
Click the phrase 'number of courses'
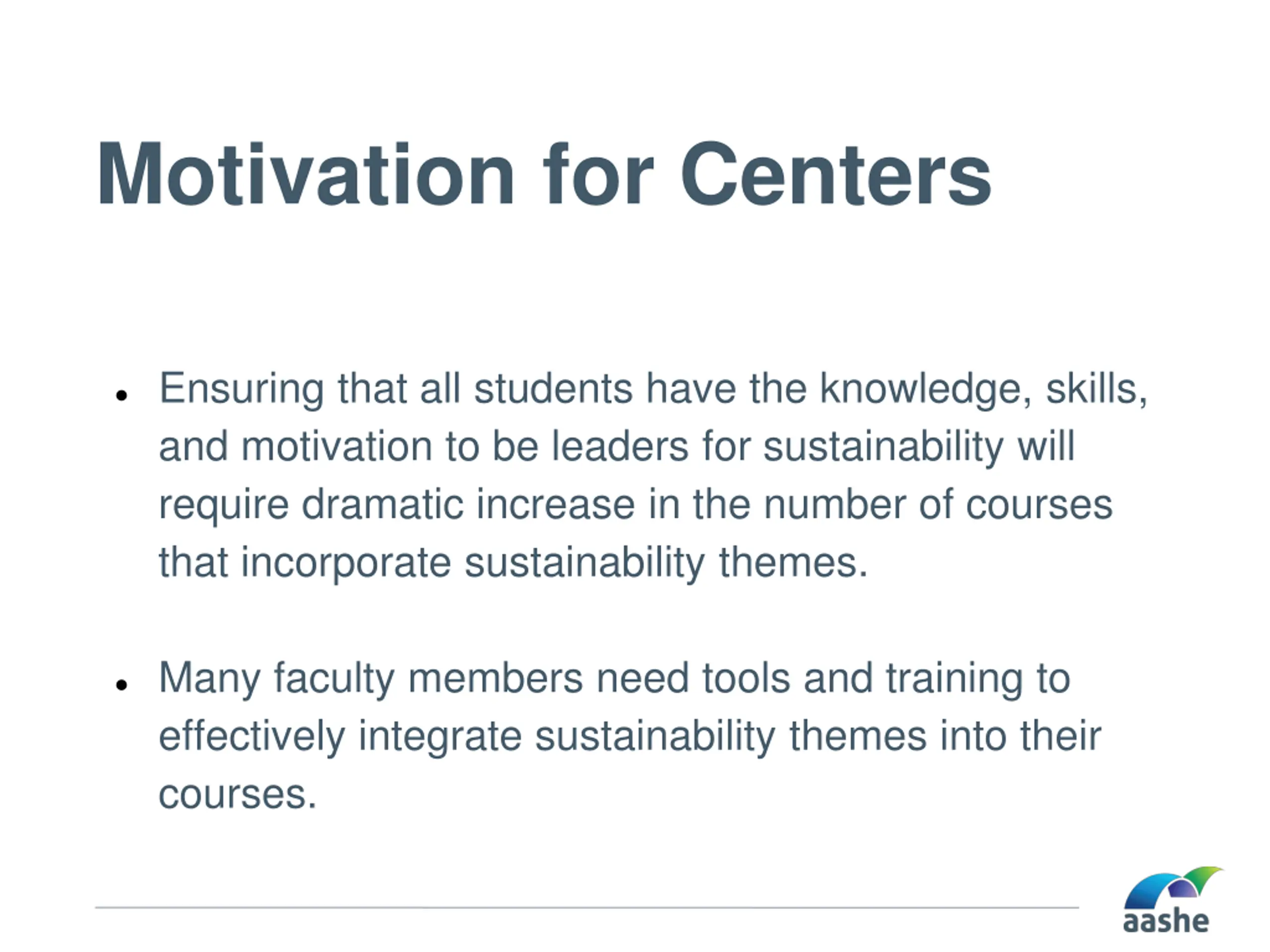pyautogui.click(x=938, y=504)
